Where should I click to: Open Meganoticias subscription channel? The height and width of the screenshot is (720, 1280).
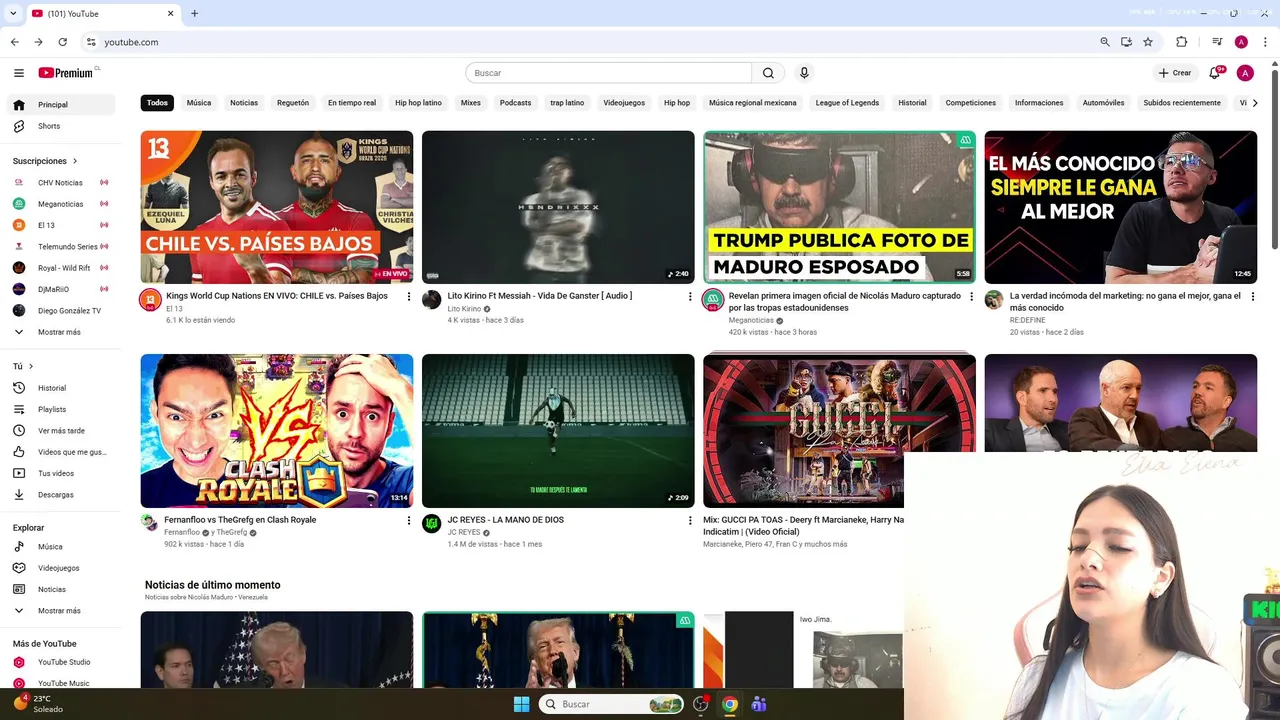point(60,204)
